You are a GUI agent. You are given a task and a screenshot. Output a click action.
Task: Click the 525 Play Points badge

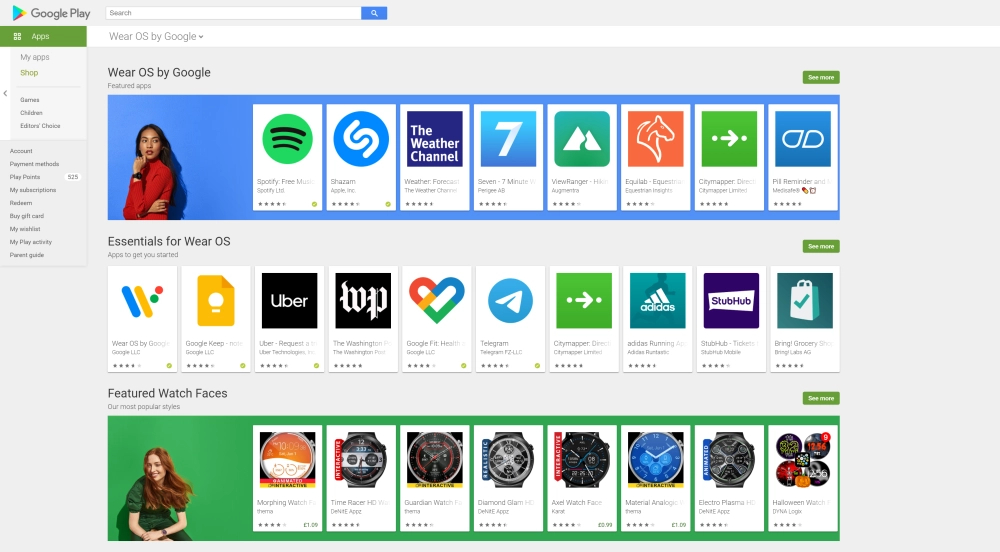(73, 177)
